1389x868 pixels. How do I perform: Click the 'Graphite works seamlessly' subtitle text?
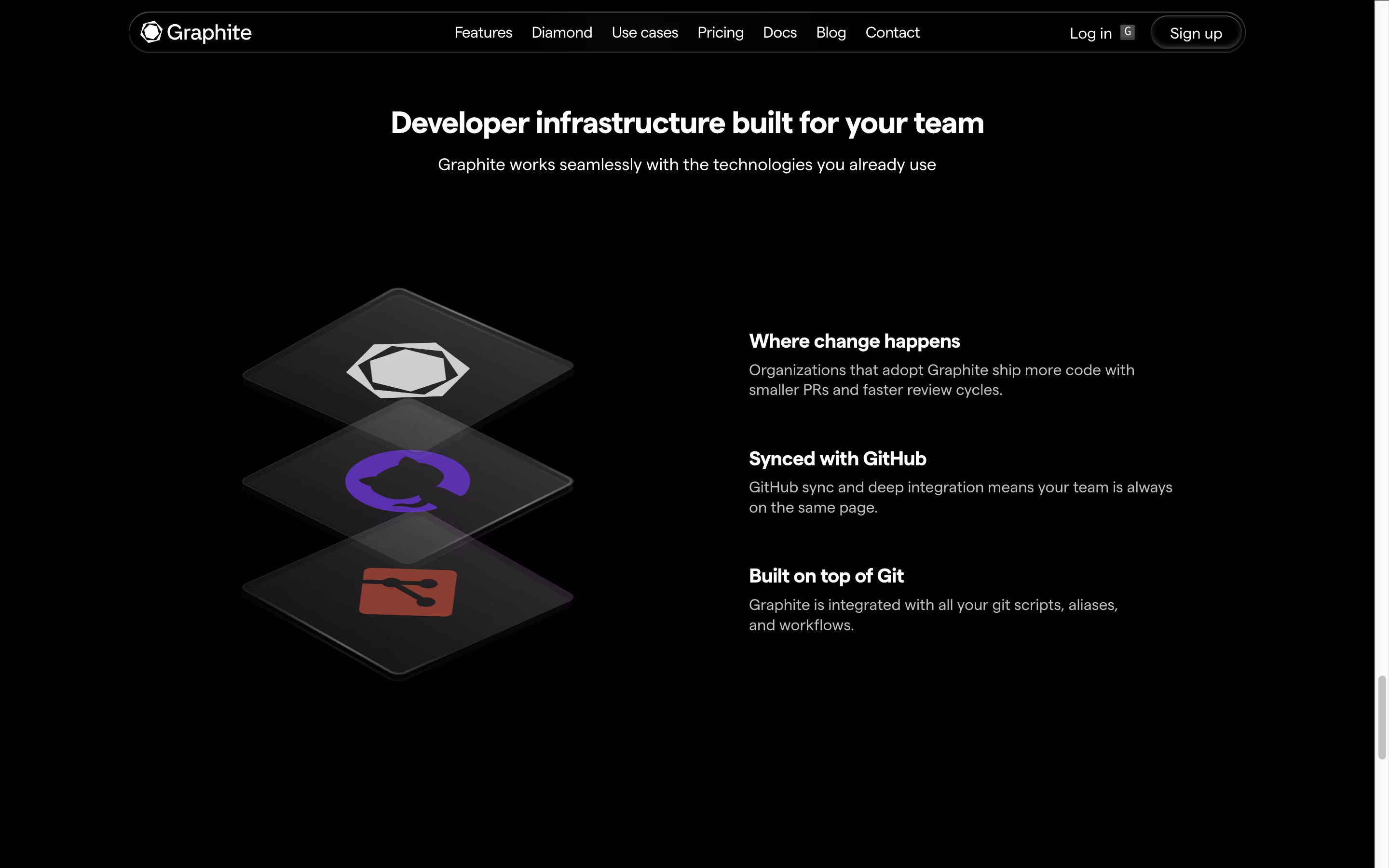tap(687, 165)
